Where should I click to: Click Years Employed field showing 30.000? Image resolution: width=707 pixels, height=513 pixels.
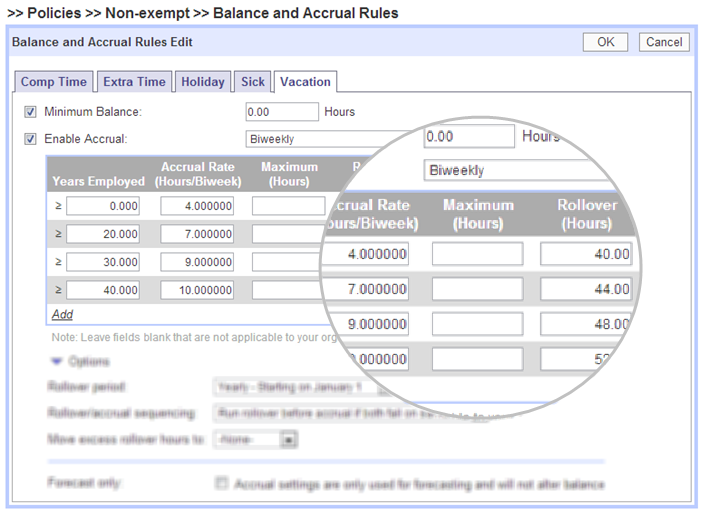pos(104,261)
